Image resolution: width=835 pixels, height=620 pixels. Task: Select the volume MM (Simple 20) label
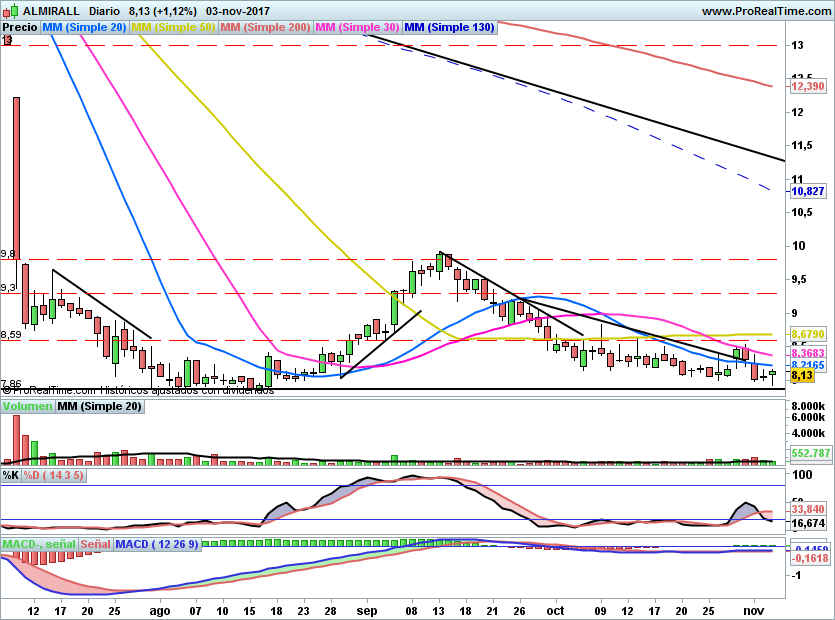(99, 407)
